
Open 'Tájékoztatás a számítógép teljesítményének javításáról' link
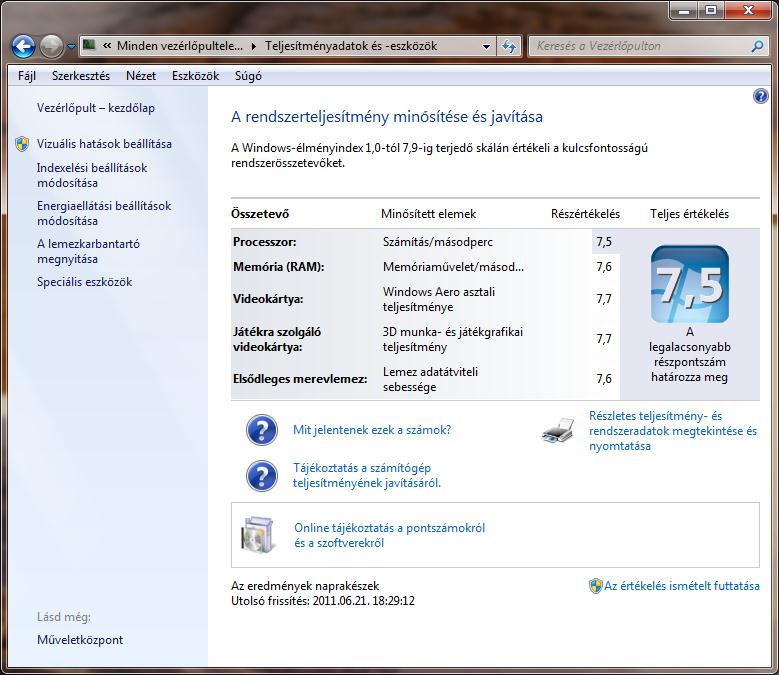tap(367, 475)
